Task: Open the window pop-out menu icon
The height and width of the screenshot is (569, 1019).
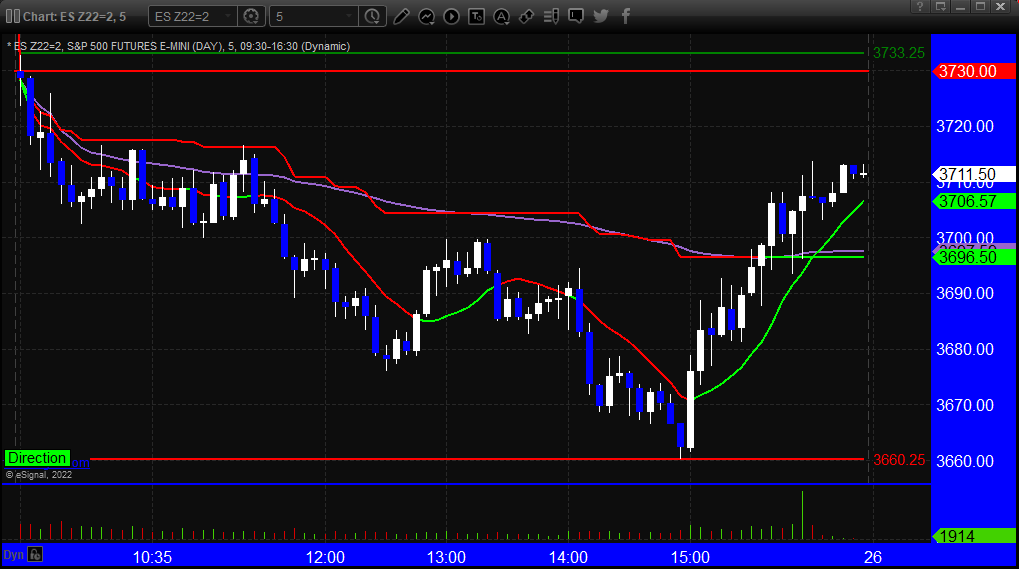Action: 940,6
